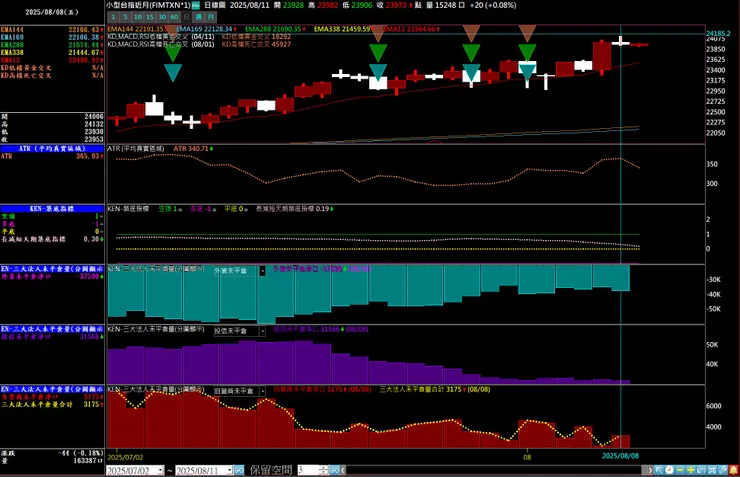Screen dimensions: 740x477
Task: Click the 保留空間 spinner arrows
Action: point(323,470)
